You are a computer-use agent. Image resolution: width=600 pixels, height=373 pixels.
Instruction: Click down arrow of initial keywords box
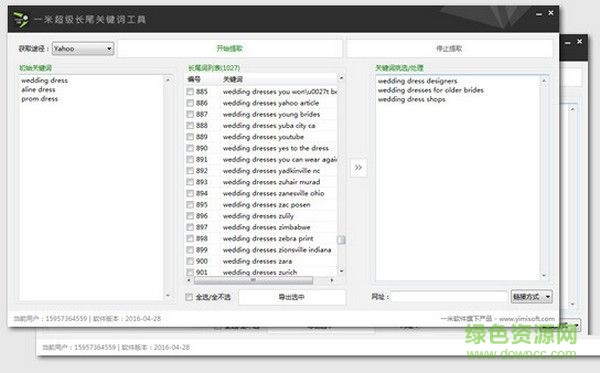click(168, 295)
